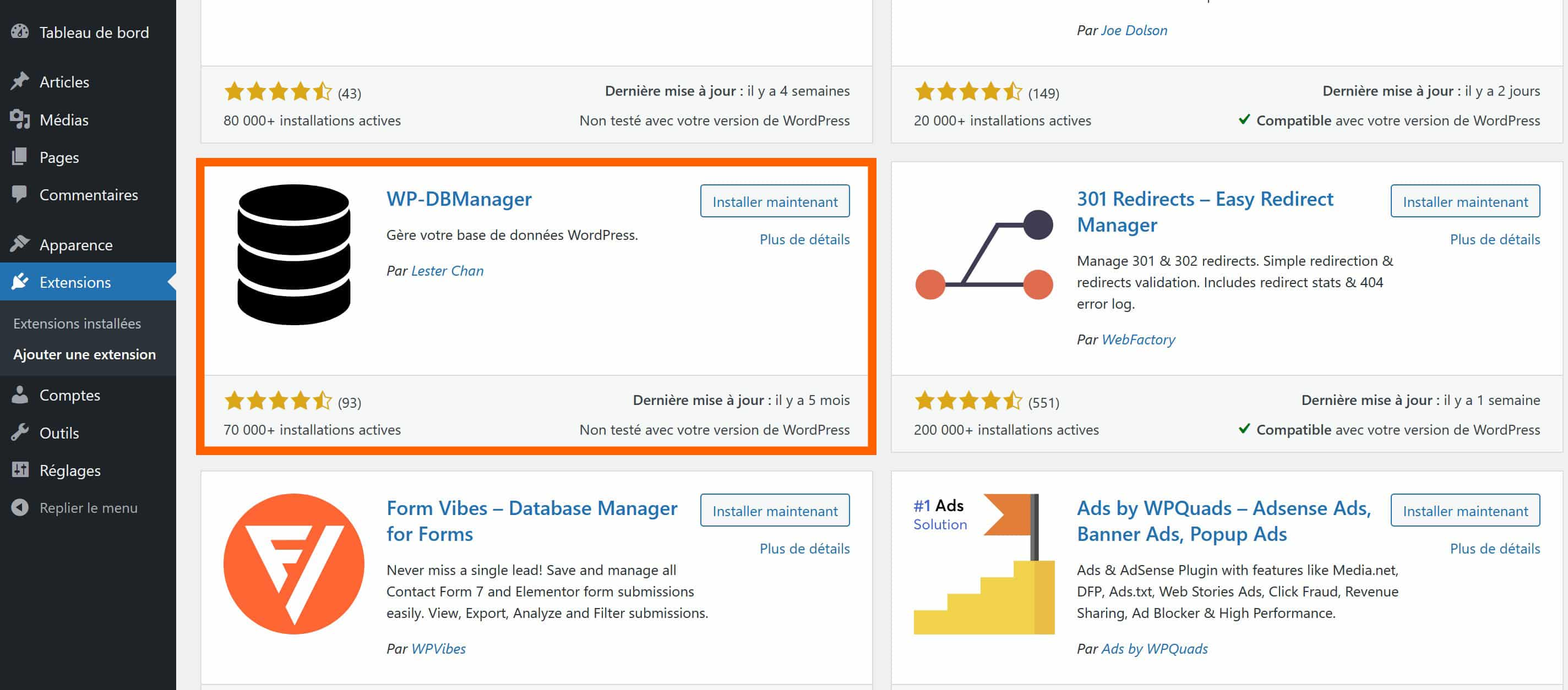The image size is (1568, 690).
Task: Select the Extensions menu item
Action: click(88, 282)
